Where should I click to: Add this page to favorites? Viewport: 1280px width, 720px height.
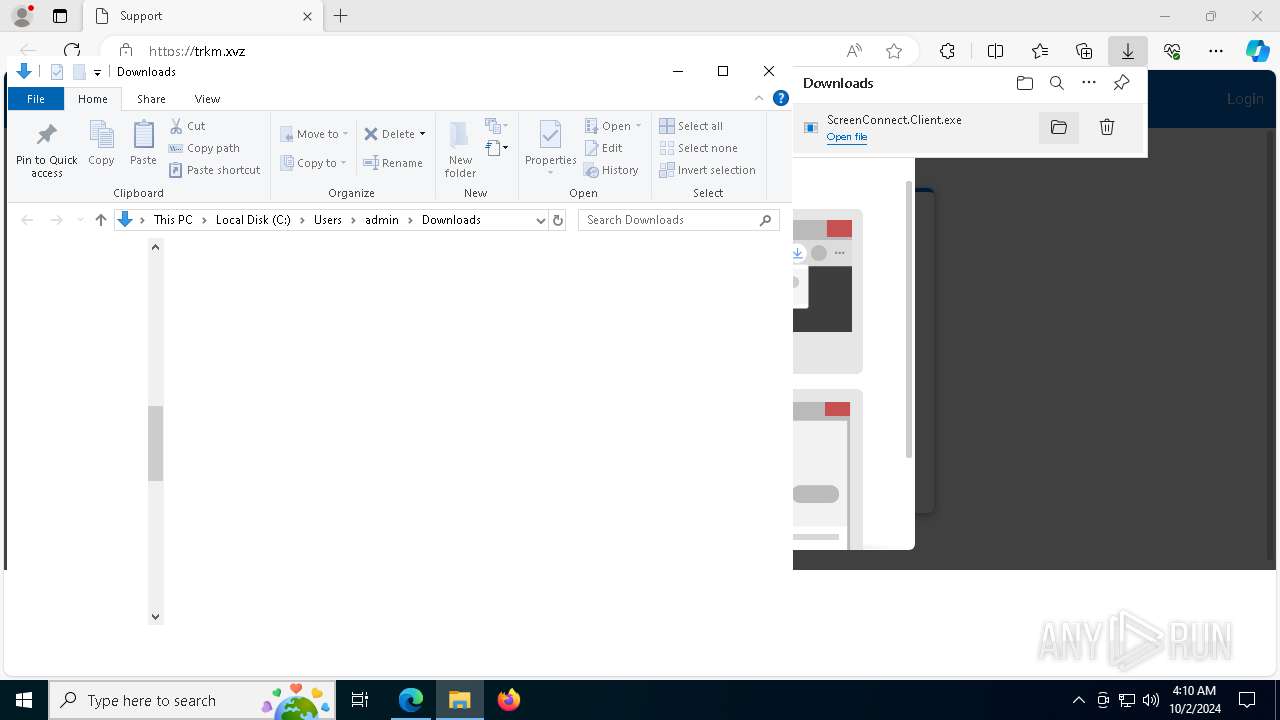(x=894, y=51)
